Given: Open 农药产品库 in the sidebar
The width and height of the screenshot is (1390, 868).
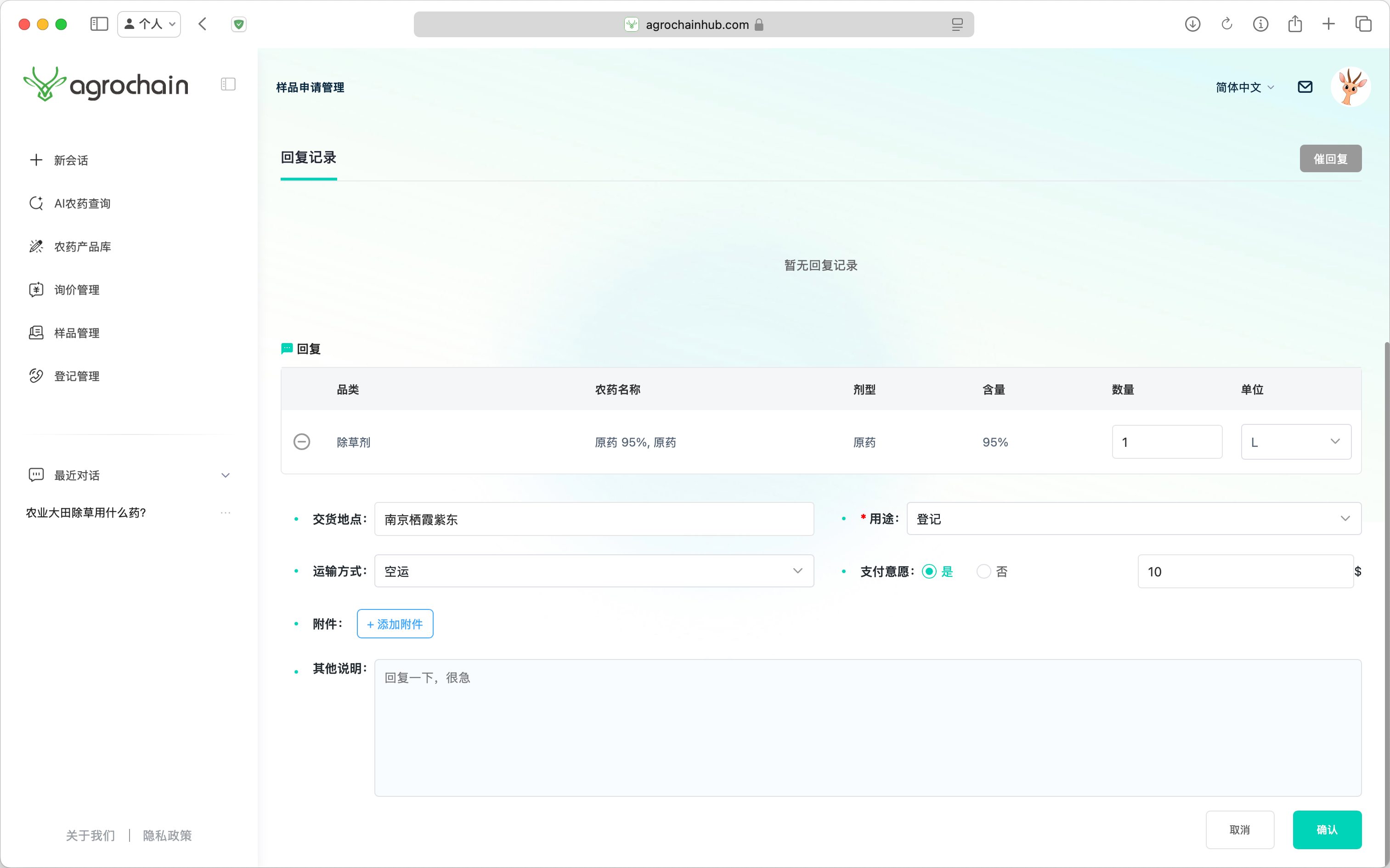Looking at the screenshot, I should click(82, 246).
